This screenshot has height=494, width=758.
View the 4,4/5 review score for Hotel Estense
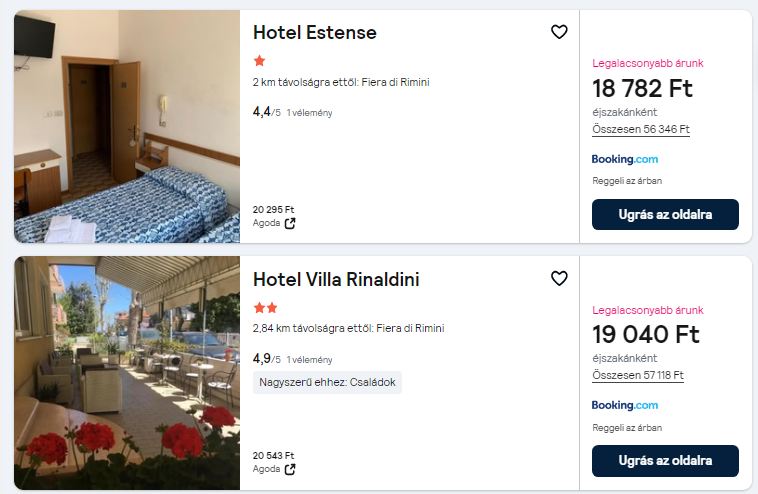266,112
